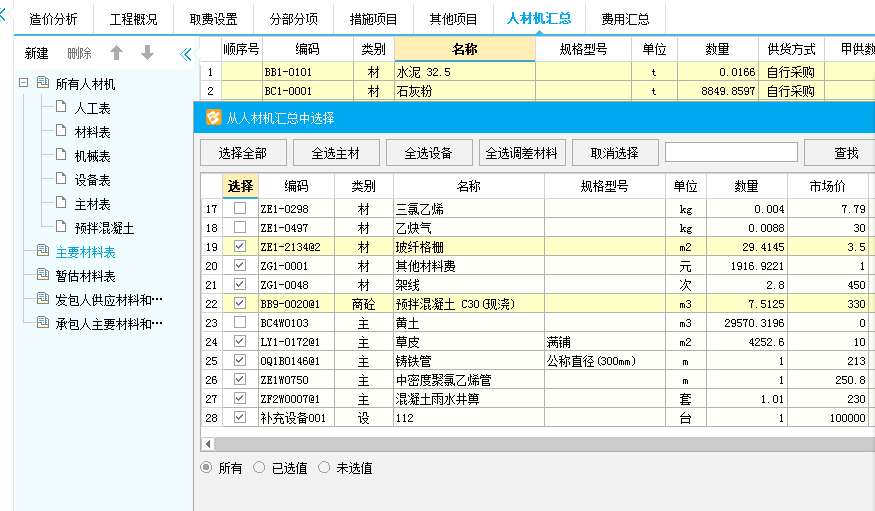
Task: Click 删除 in the left panel toolbar
Action: [x=79, y=54]
